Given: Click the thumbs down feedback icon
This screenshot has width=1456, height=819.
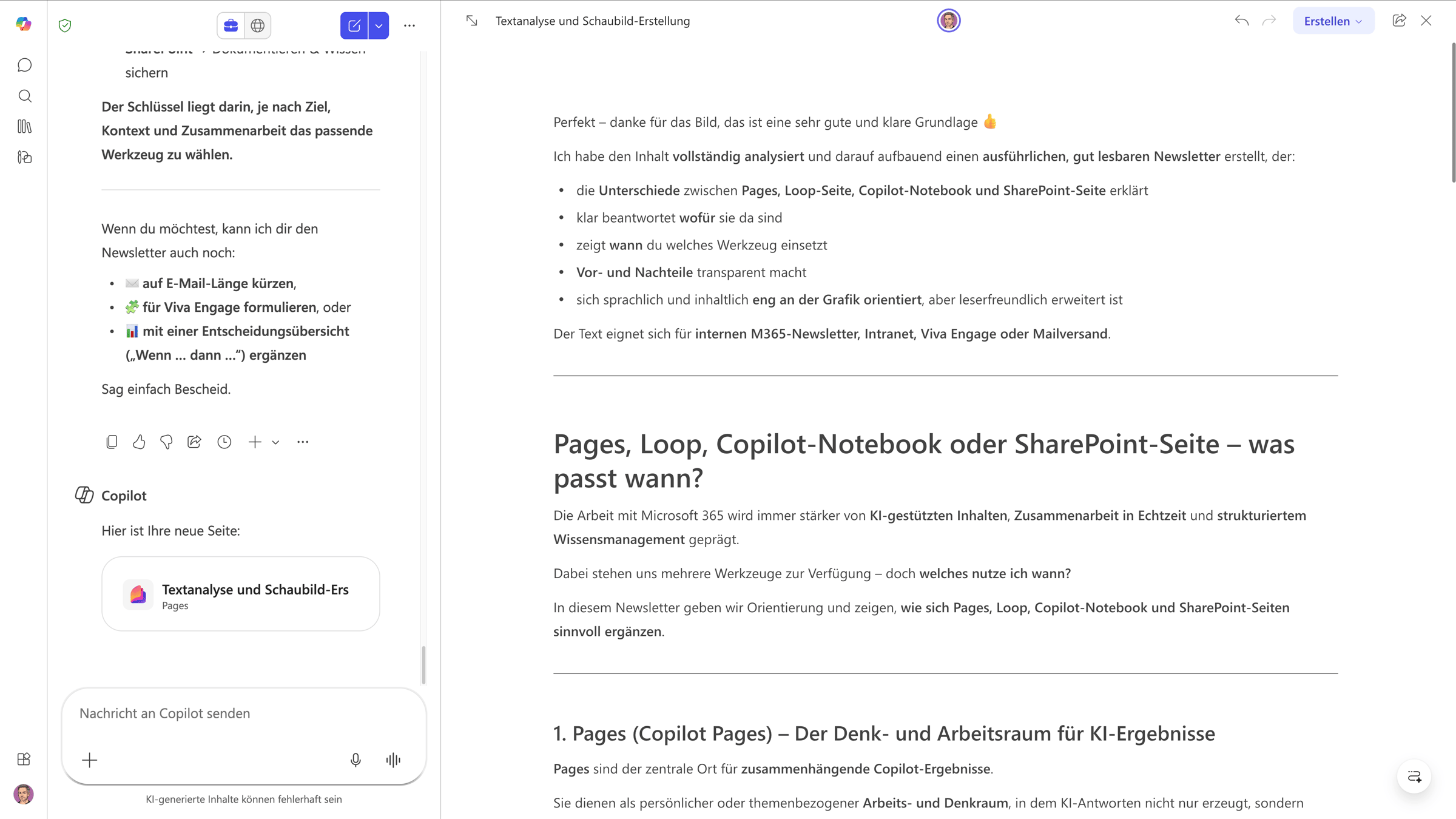Looking at the screenshot, I should pyautogui.click(x=166, y=442).
